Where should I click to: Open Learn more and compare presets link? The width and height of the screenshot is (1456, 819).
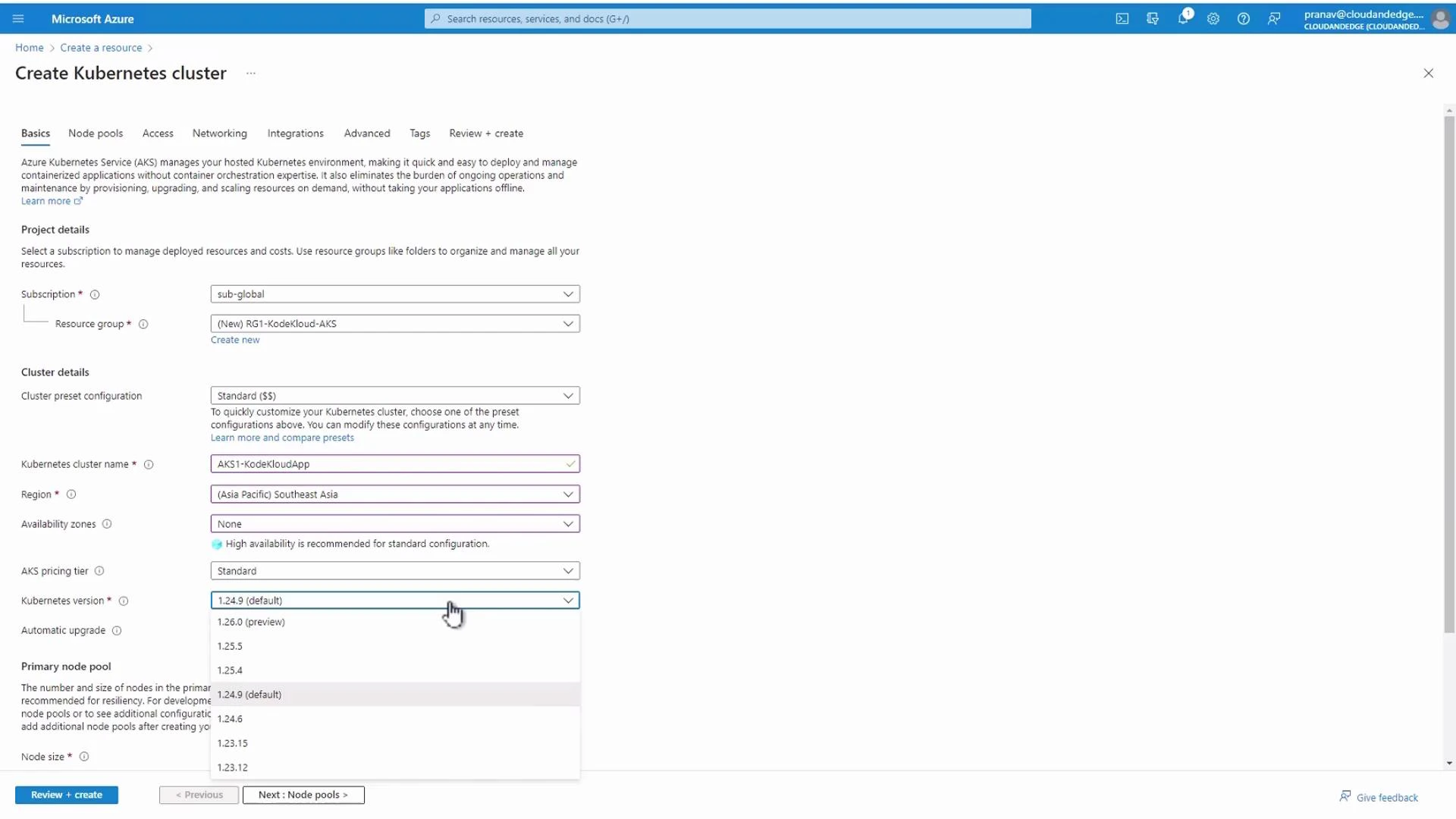[x=282, y=438]
